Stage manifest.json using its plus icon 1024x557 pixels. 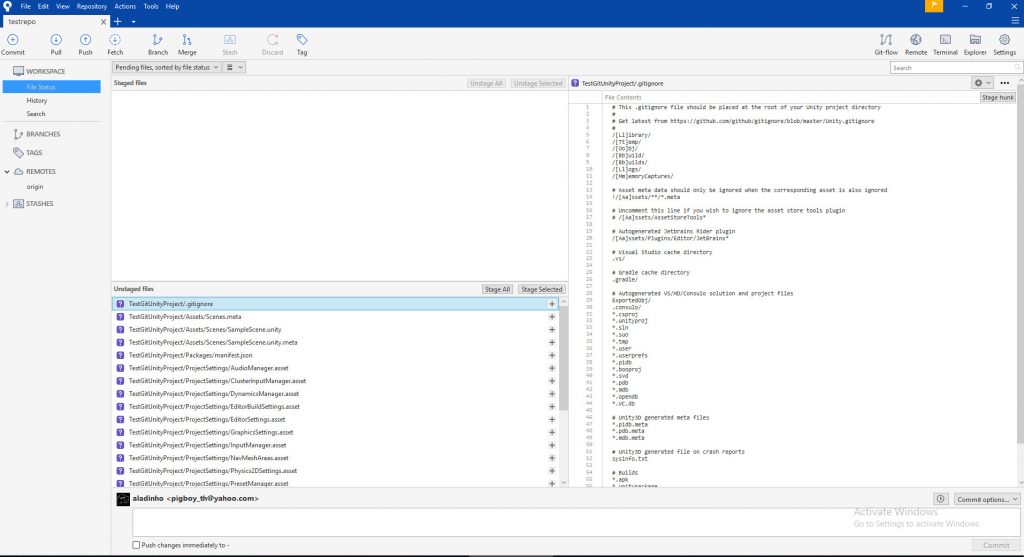pos(552,355)
